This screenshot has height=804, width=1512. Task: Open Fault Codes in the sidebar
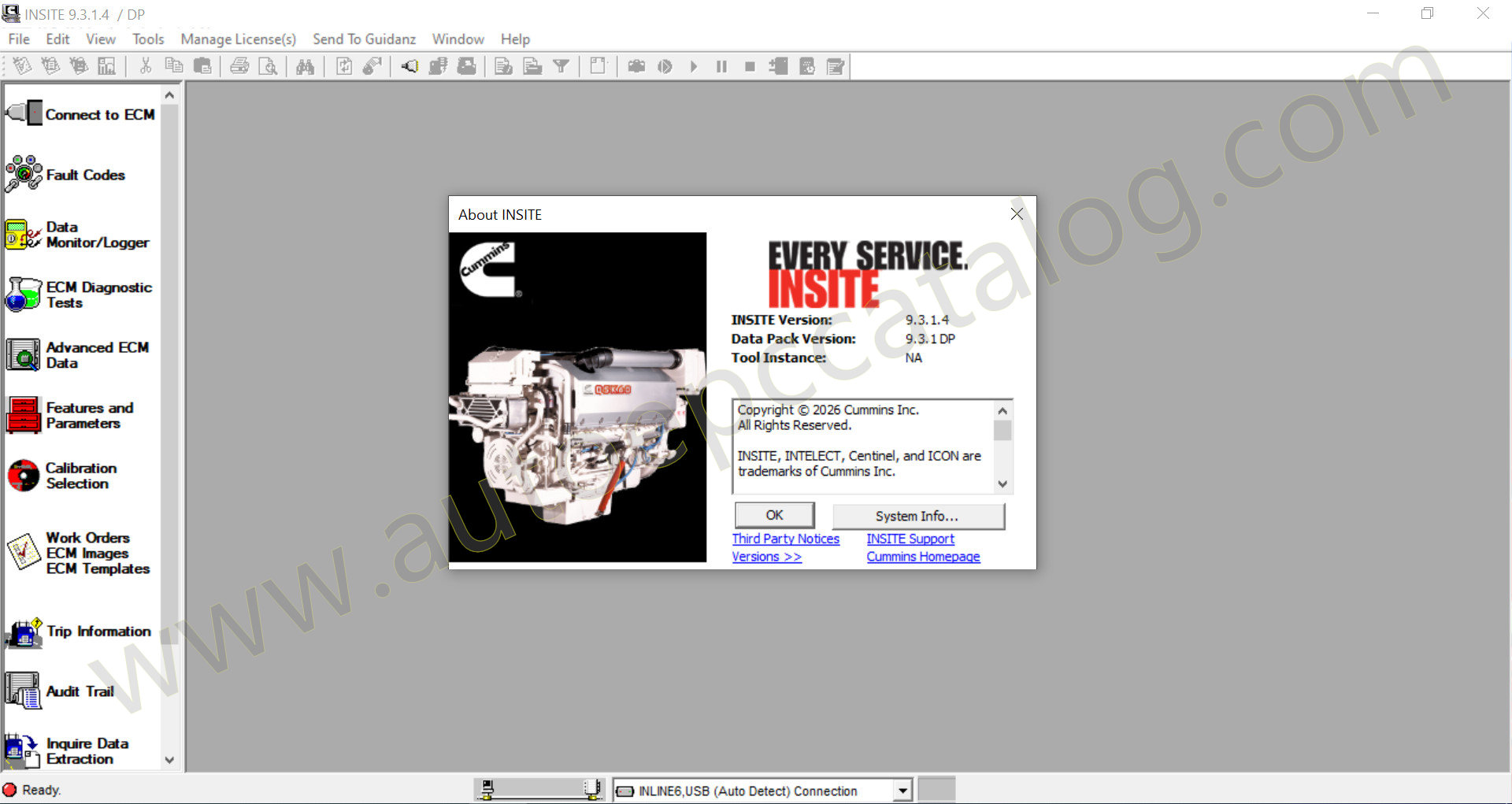[66, 175]
